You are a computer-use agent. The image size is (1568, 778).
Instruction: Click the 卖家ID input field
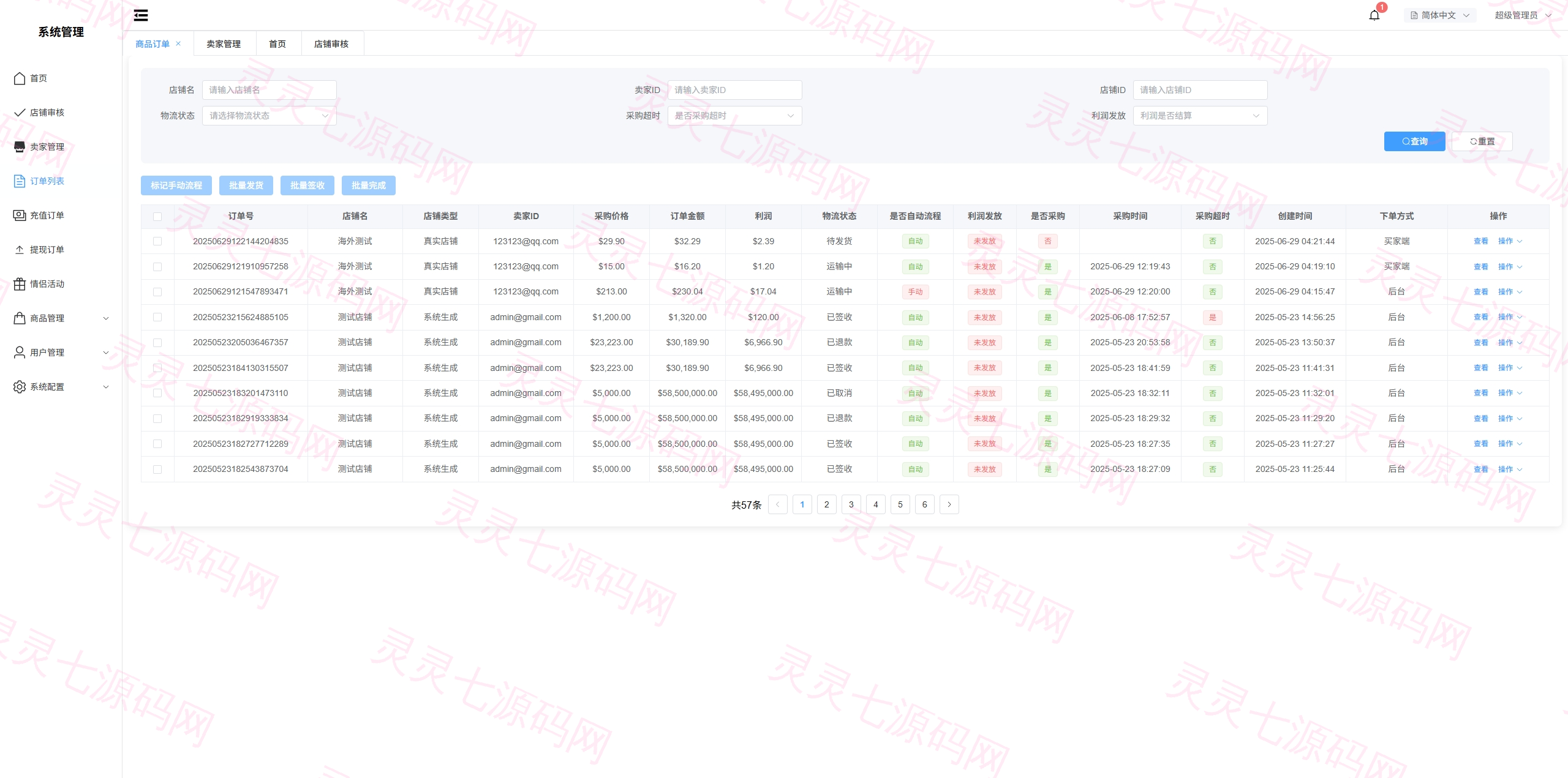[735, 90]
